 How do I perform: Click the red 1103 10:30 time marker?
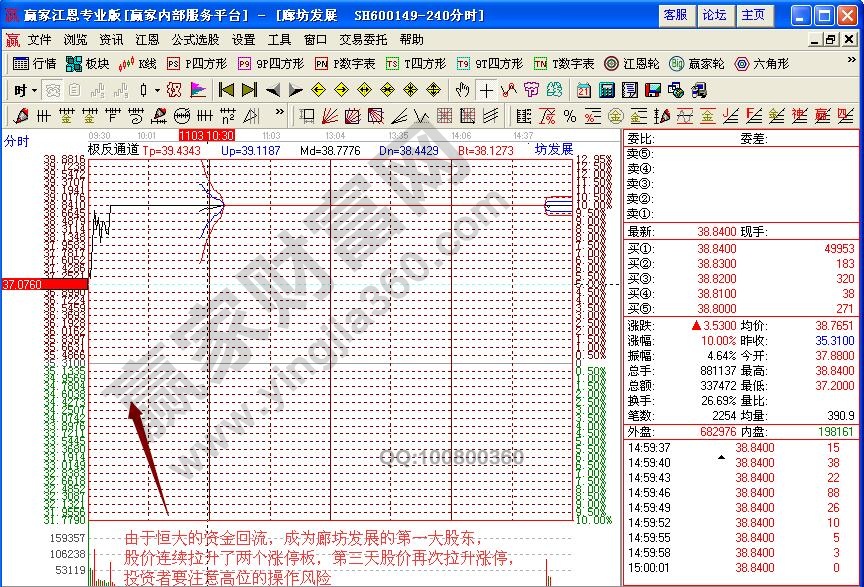tap(206, 134)
